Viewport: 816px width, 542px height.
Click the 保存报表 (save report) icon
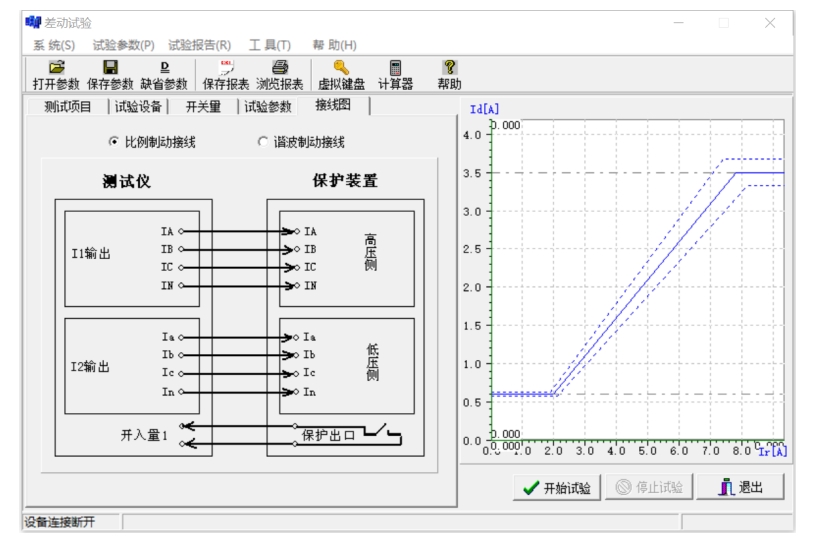(226, 68)
